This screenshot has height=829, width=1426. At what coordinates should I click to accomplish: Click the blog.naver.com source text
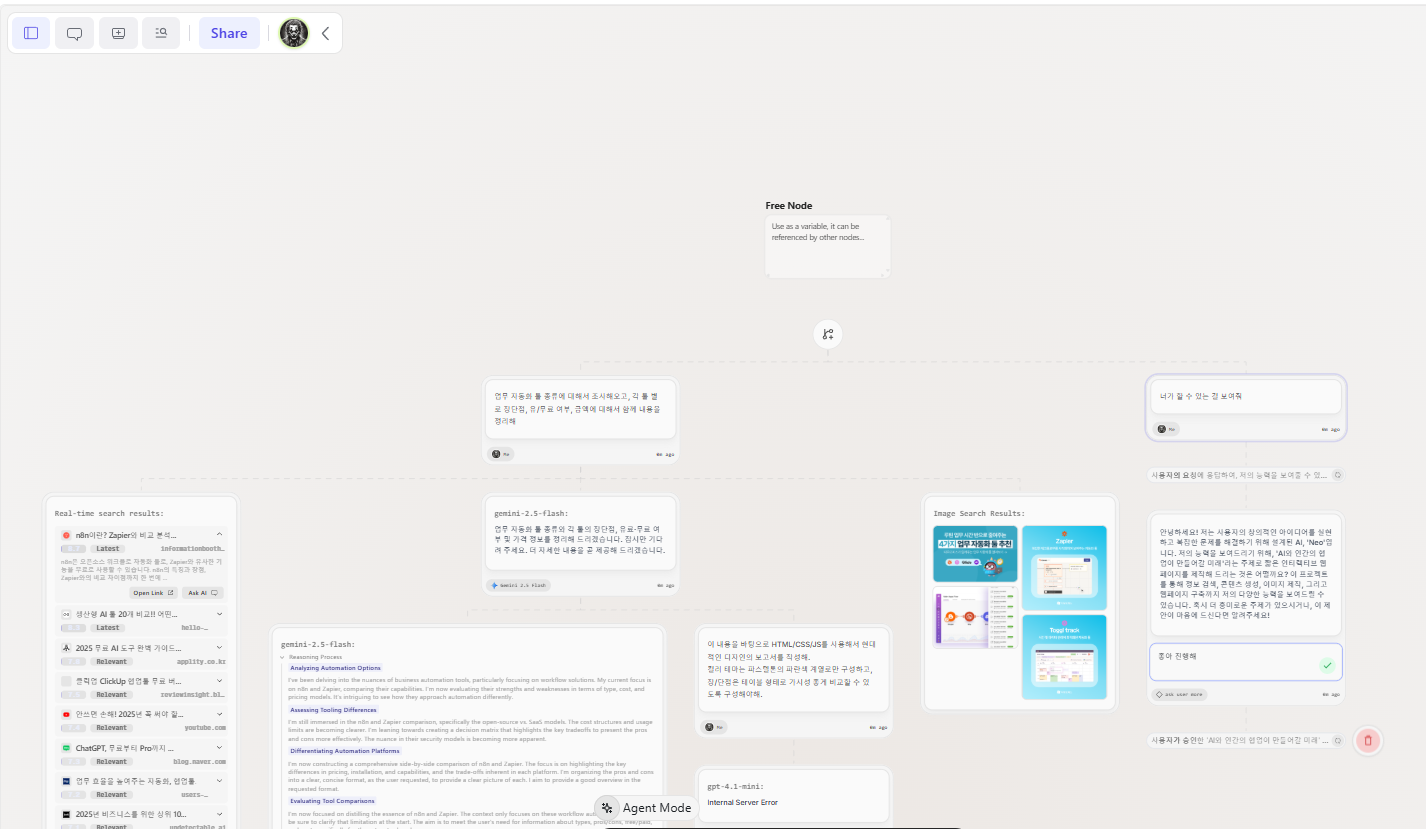point(199,762)
